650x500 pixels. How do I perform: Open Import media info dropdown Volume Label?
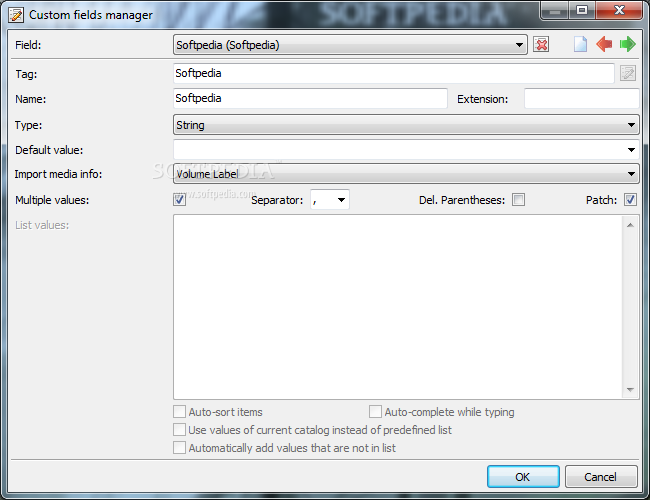pos(406,174)
